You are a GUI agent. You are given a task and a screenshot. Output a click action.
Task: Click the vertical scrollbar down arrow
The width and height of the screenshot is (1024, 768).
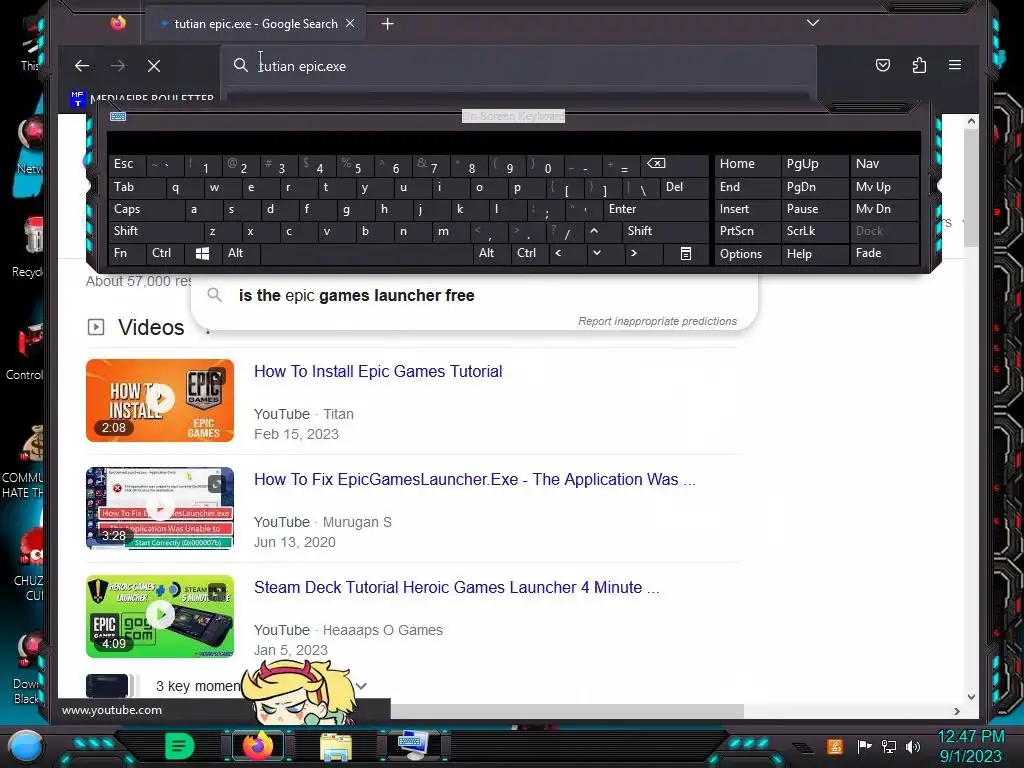[x=971, y=697]
